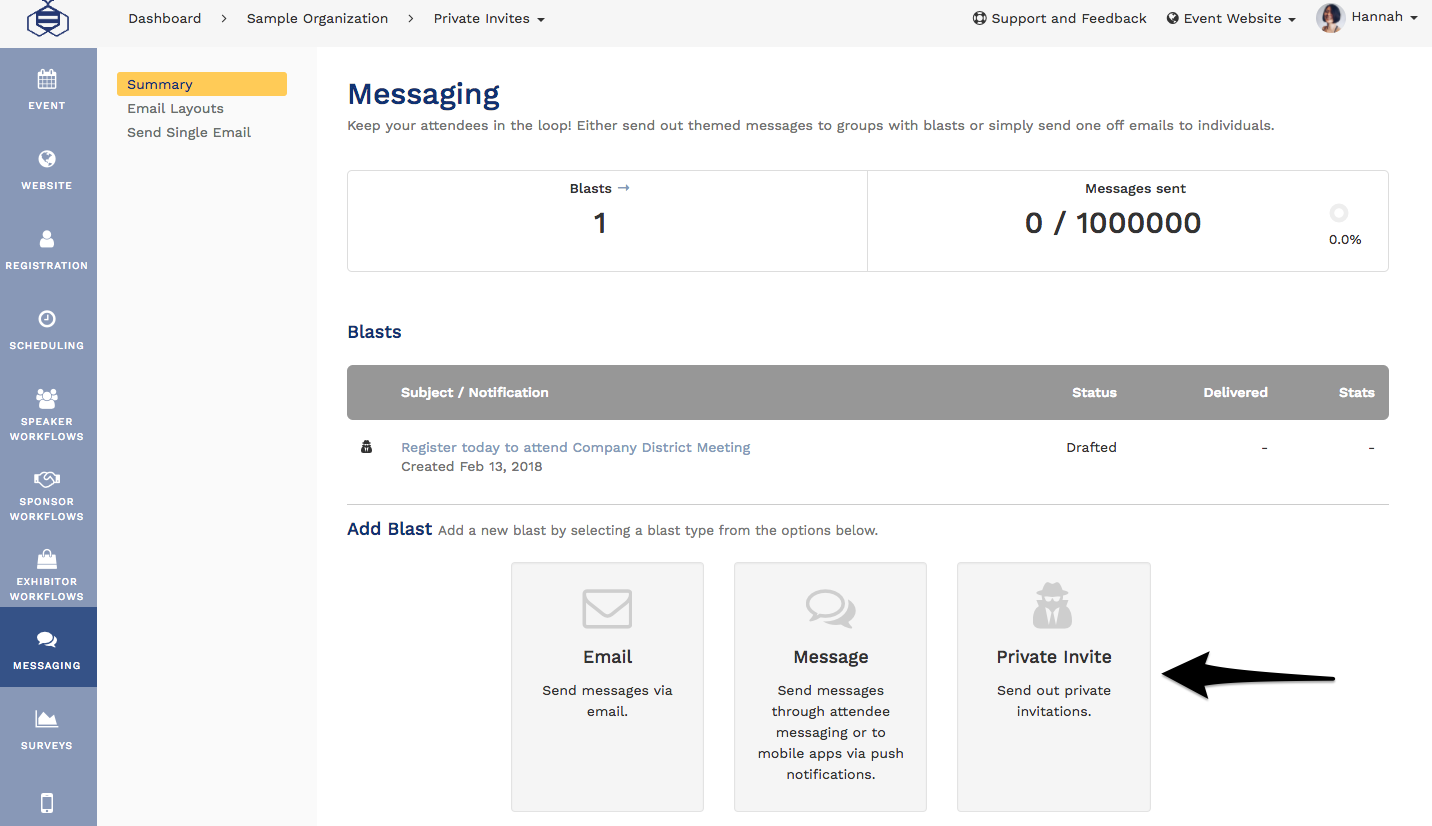This screenshot has height=826, width=1432.
Task: Open the Support and Feedback help icon
Action: [x=978, y=17]
